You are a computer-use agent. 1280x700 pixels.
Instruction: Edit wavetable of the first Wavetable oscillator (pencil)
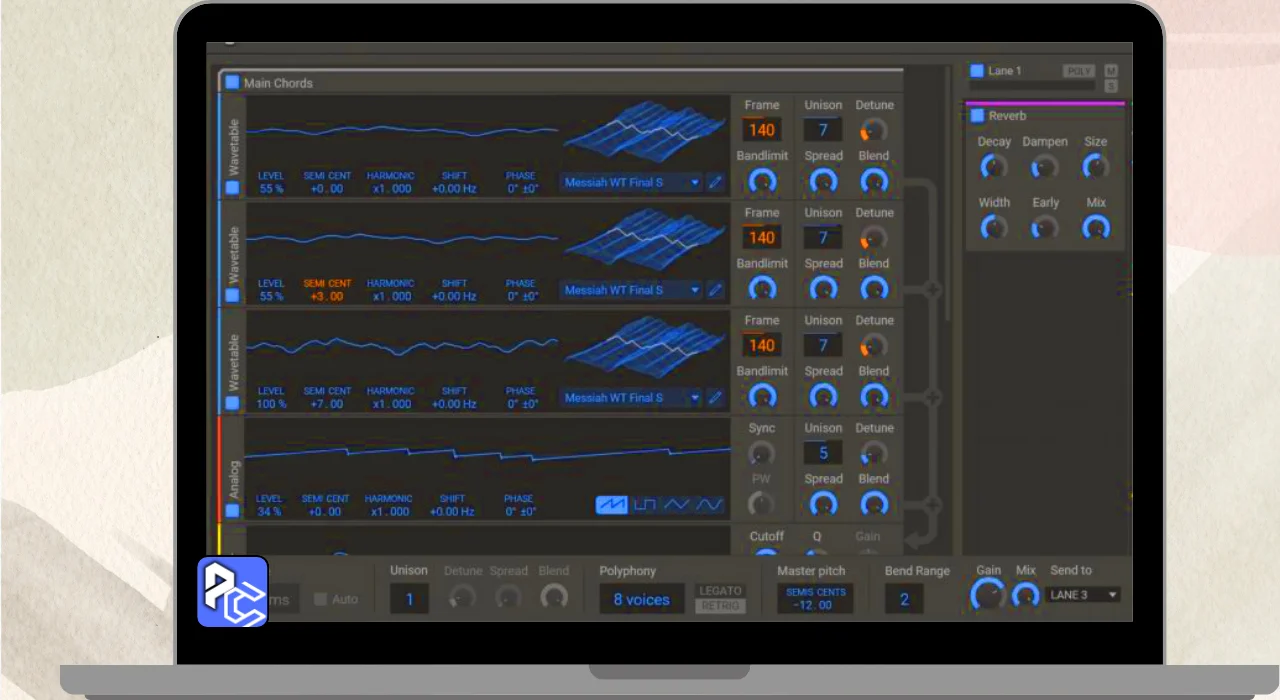(716, 182)
